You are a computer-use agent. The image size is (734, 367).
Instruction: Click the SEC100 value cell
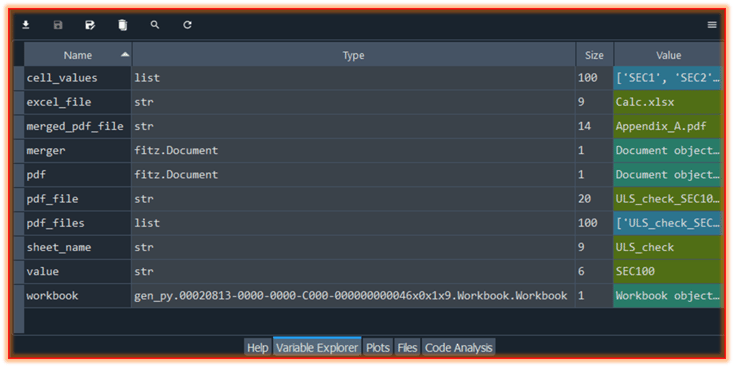[668, 272]
